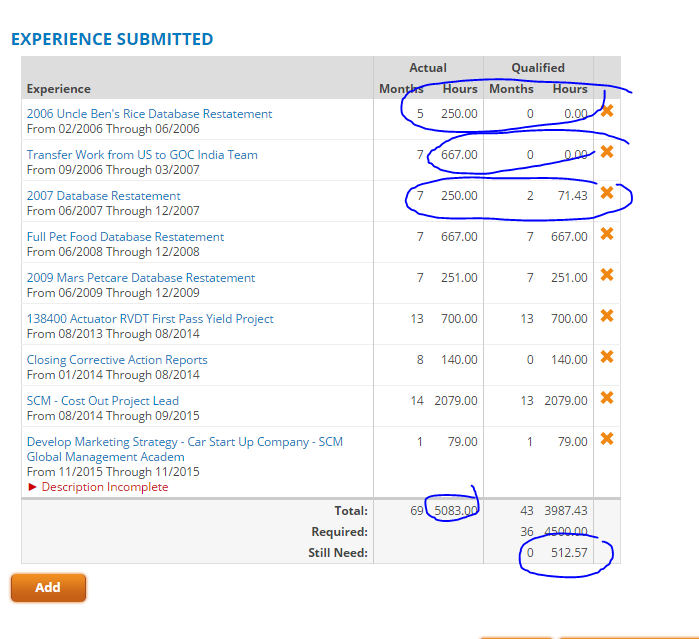The image size is (699, 639).
Task: Expand the red Description Incomplete arrow
Action: click(32, 487)
